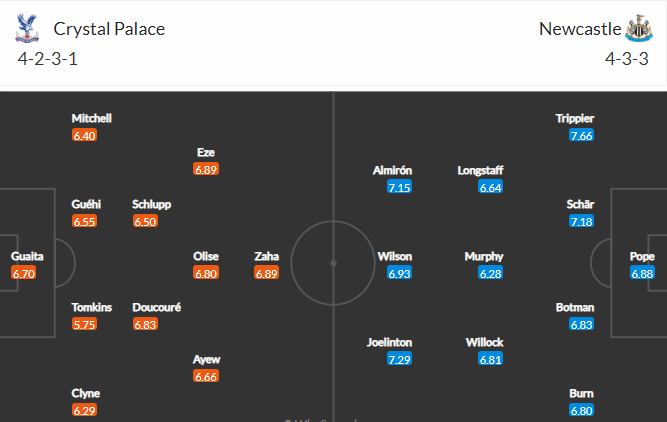The image size is (667, 422).
Task: Open the Crystal Palace team name link
Action: pyautogui.click(x=109, y=29)
